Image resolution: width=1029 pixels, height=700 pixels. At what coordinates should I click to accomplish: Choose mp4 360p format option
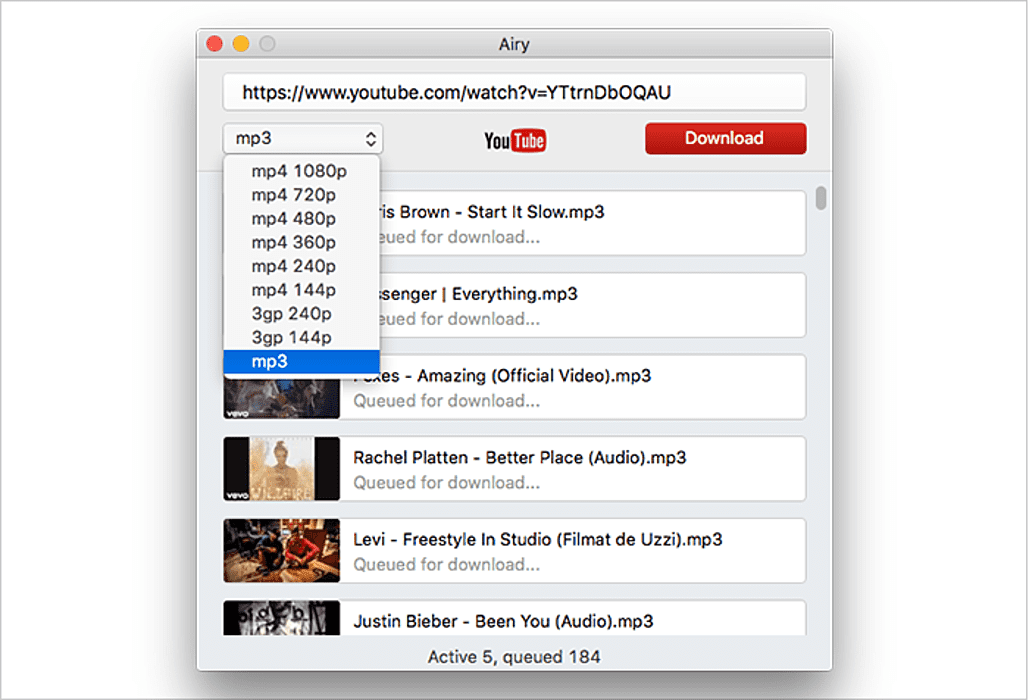pyautogui.click(x=301, y=242)
